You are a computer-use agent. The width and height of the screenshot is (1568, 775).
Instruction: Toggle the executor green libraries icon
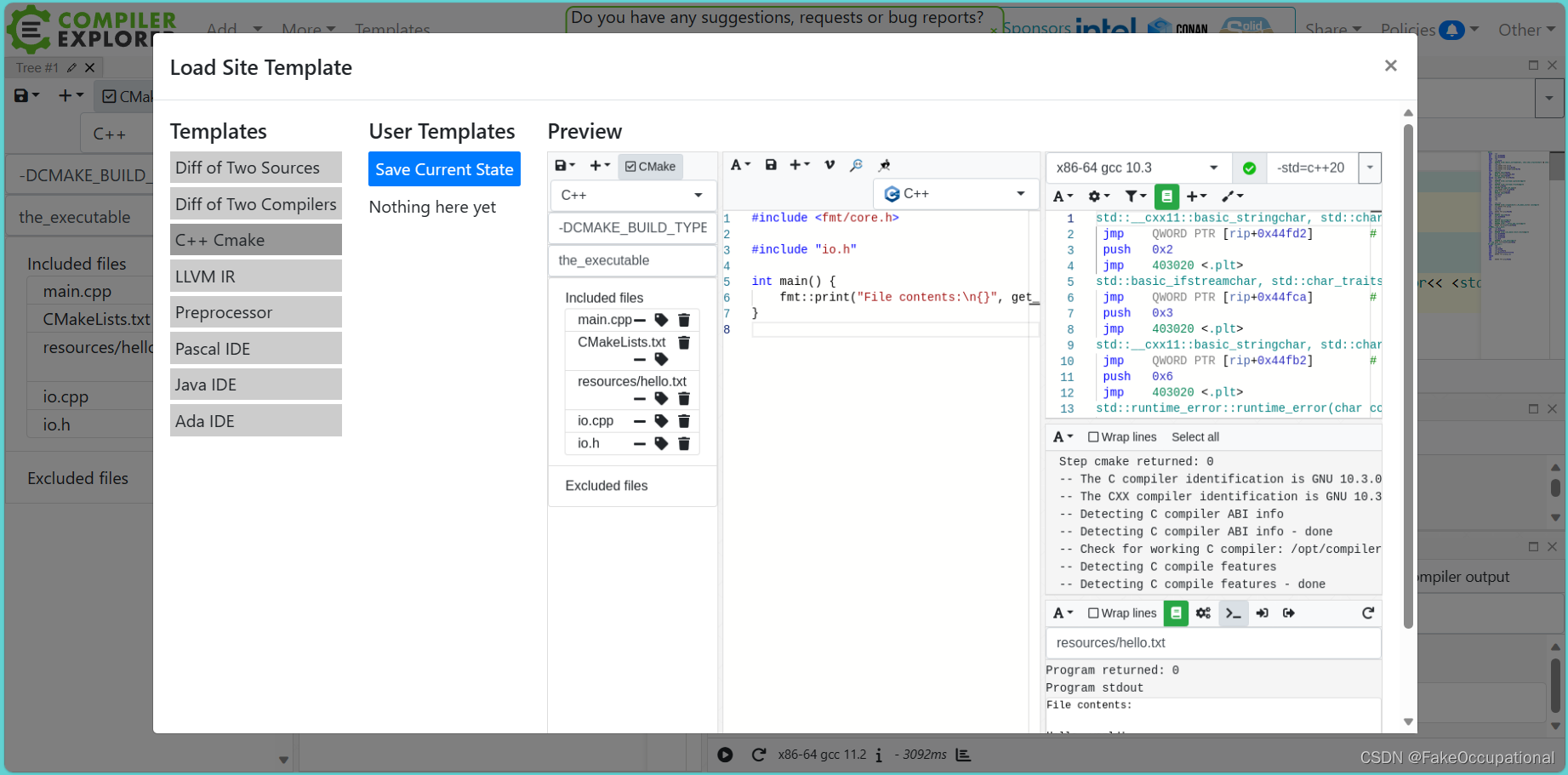[x=1176, y=613]
